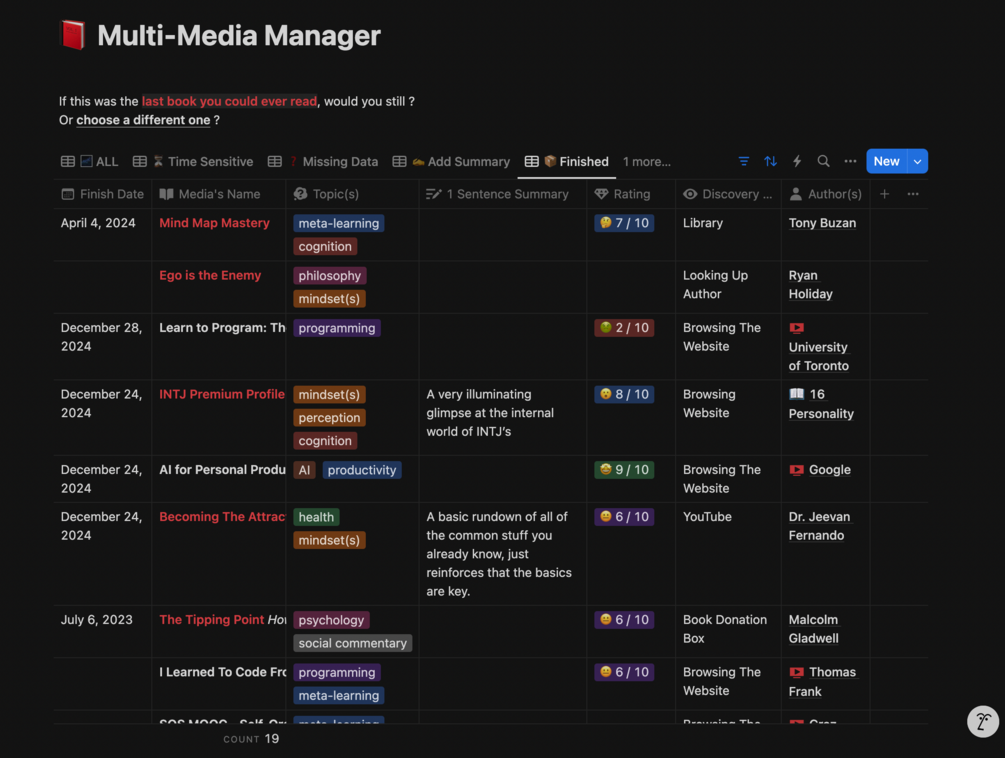
Task: Click person icon in Author(s) header
Action: 795,194
